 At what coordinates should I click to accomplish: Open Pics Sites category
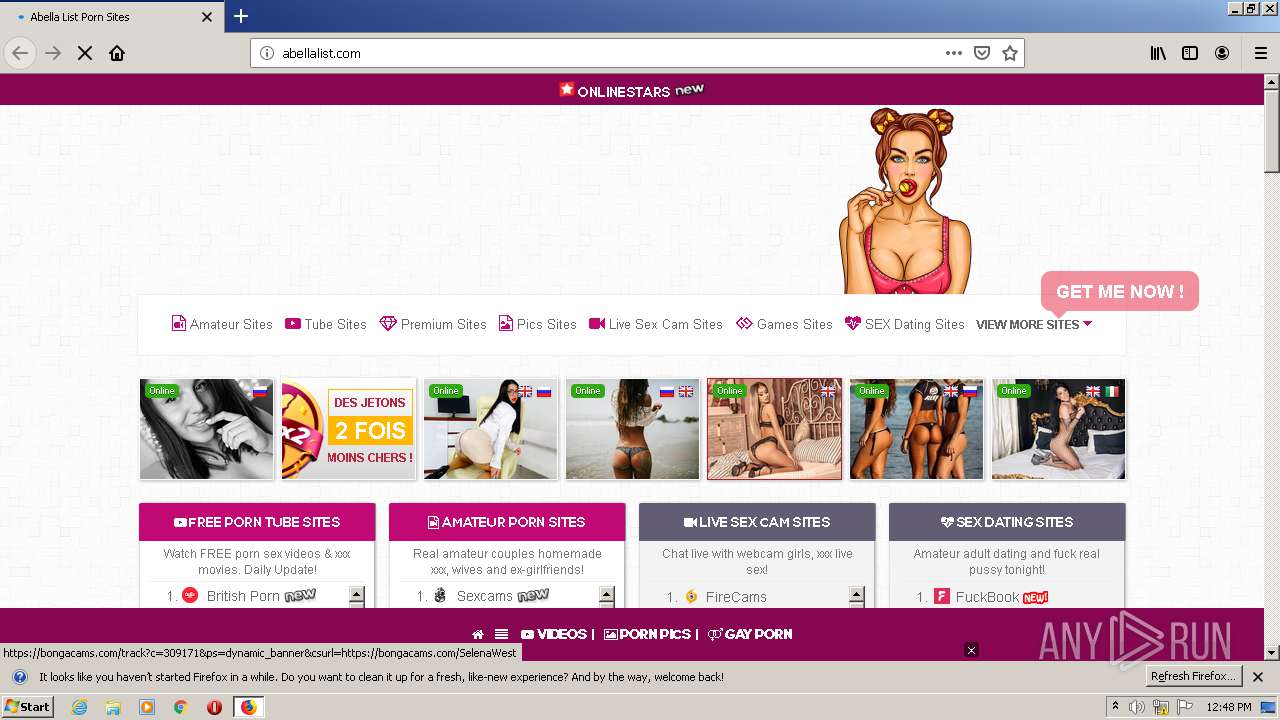click(538, 324)
